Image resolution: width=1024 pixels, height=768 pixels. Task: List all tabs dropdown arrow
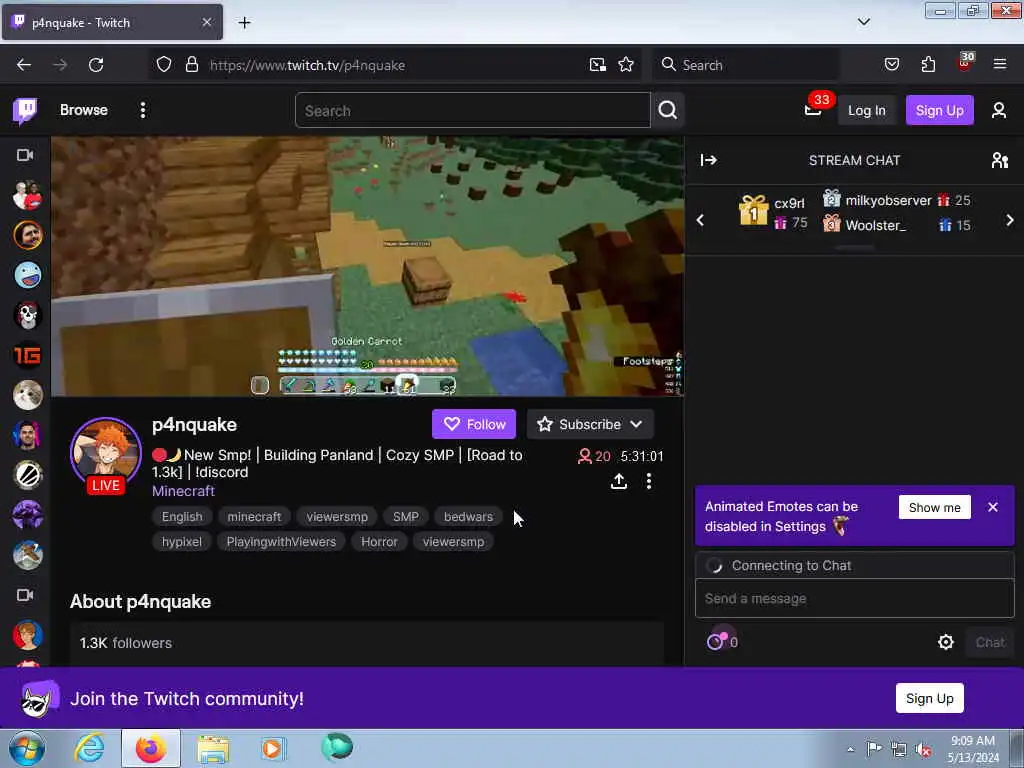(863, 22)
